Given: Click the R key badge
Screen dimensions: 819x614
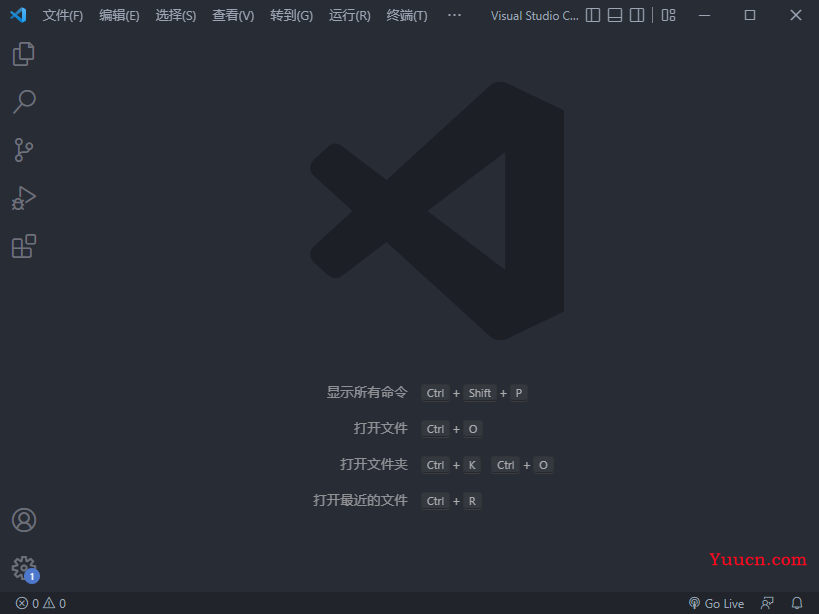Looking at the screenshot, I should 472,501.
